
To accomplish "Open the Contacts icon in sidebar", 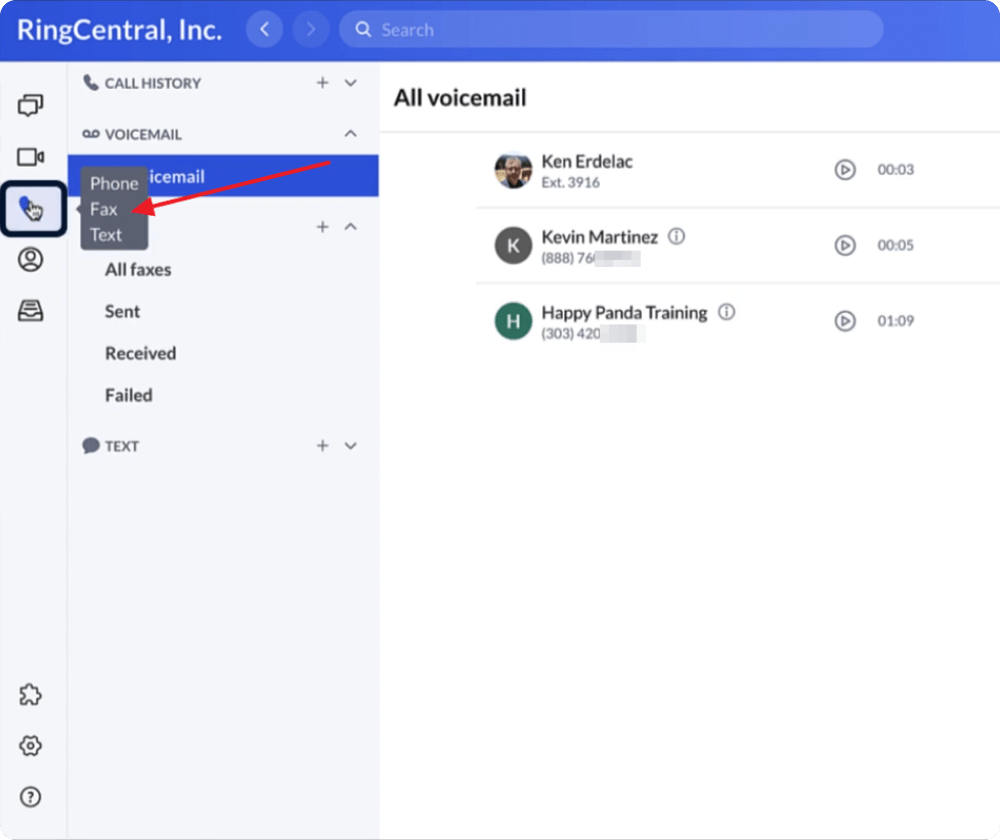I will [31, 260].
